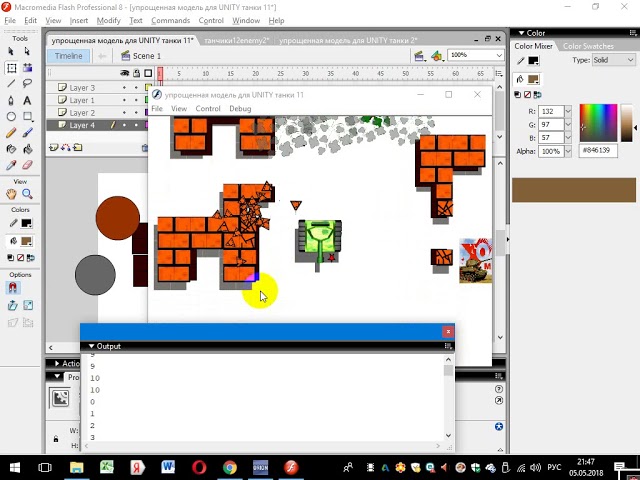Expand the Actions panel triangle
This screenshot has height=480, width=640.
[x=57, y=363]
